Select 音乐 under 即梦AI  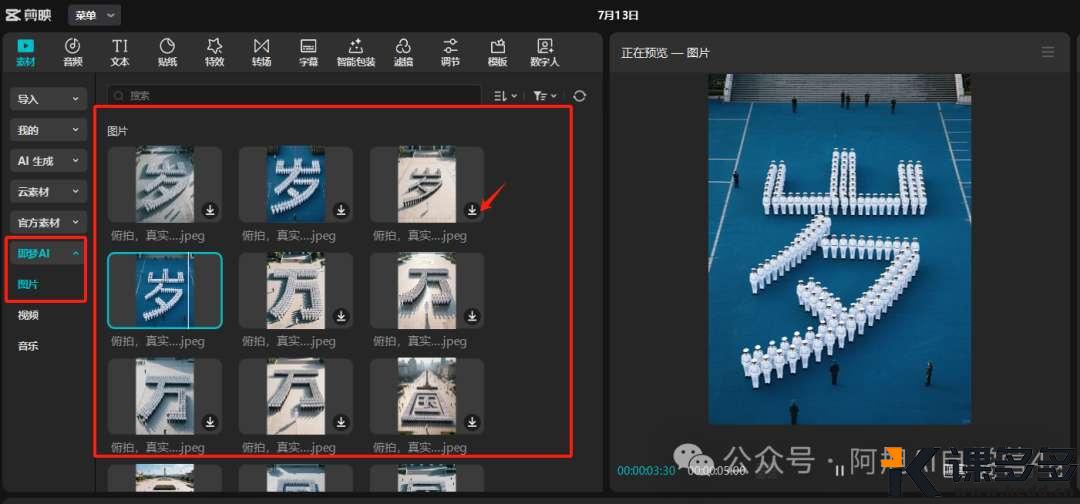pos(28,346)
